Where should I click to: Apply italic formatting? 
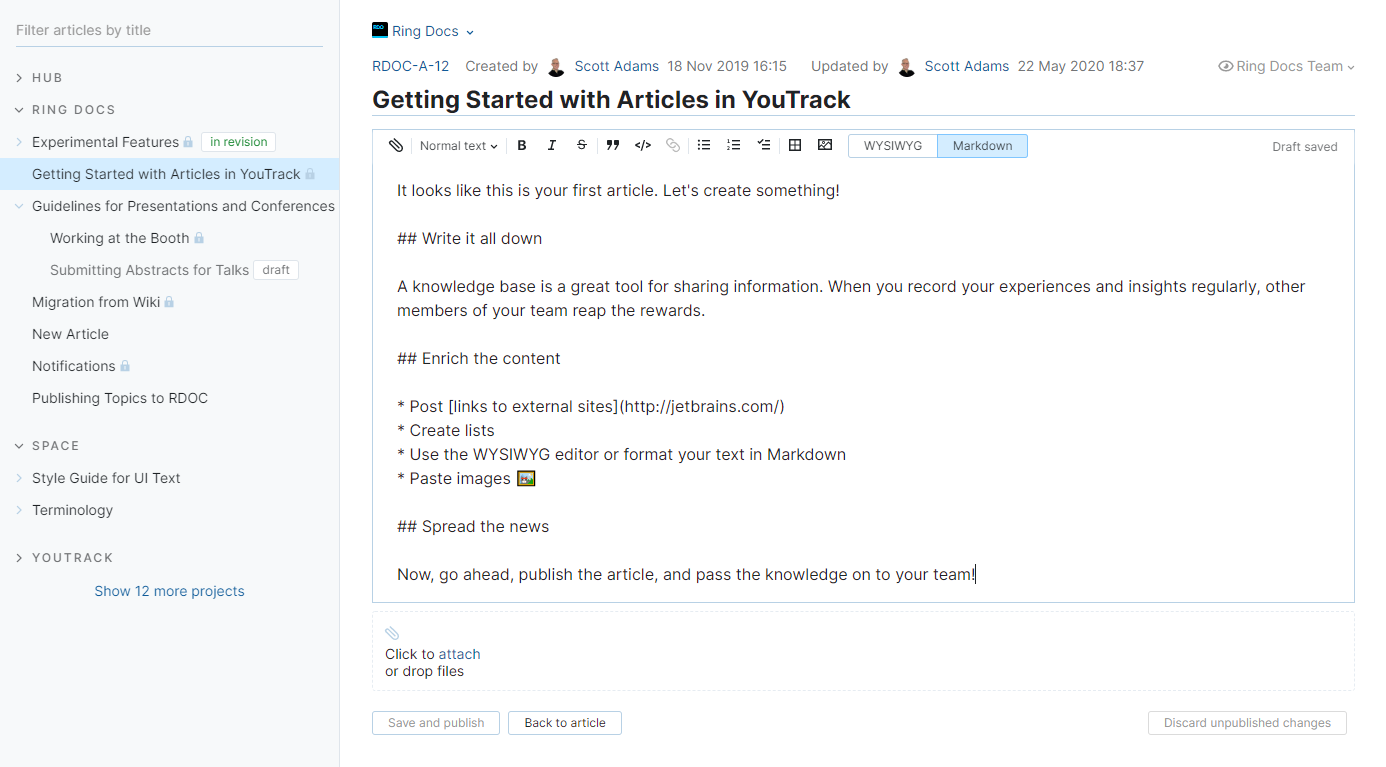click(552, 146)
